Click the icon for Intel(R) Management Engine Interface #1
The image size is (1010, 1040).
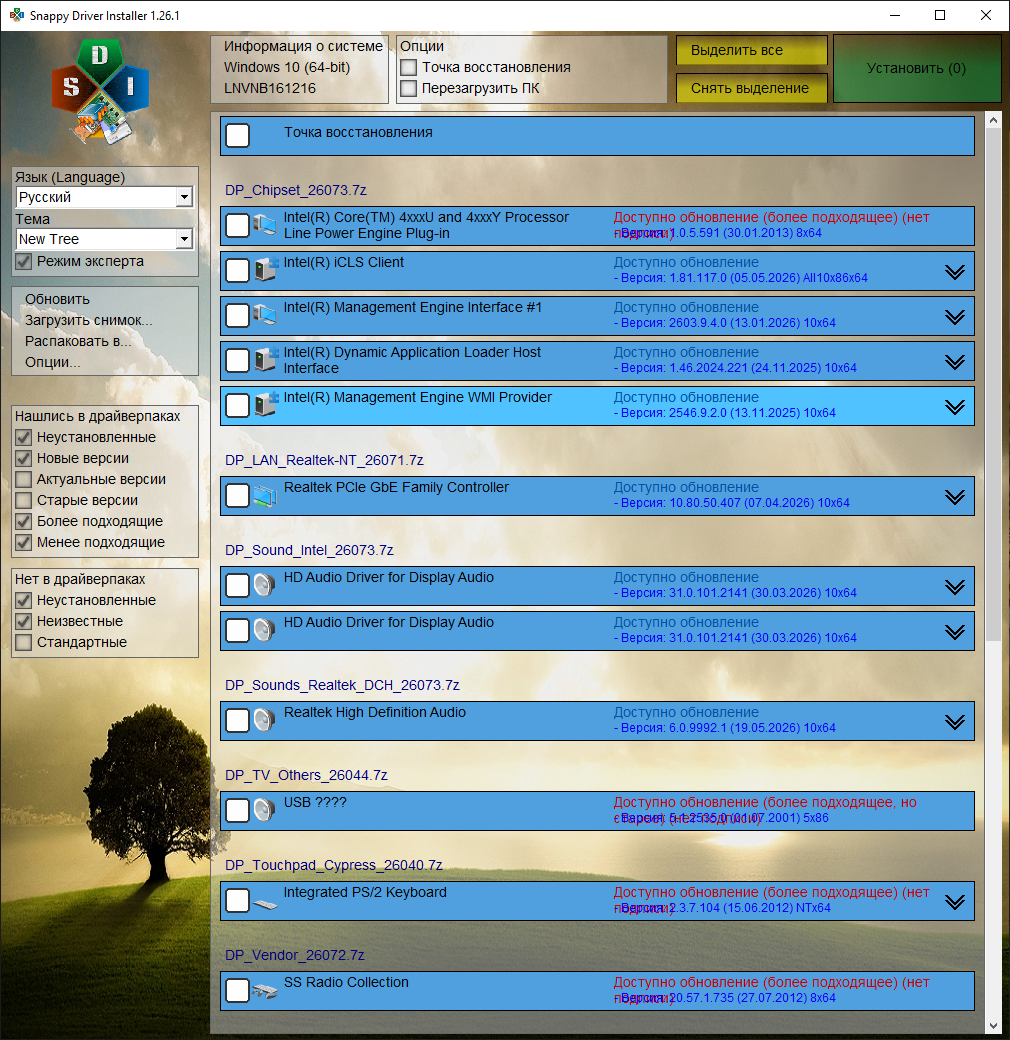tap(265, 315)
